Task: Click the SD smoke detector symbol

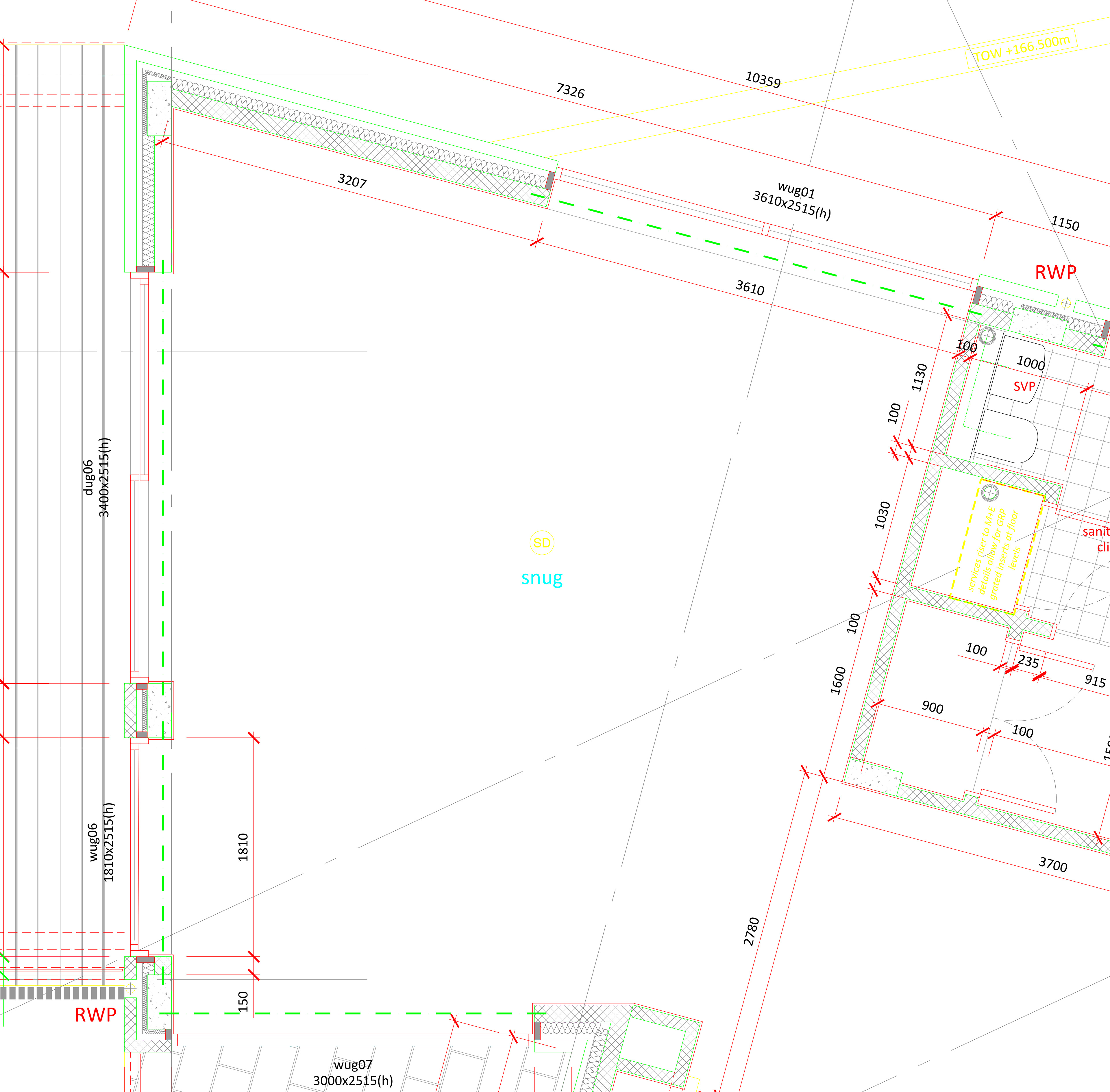Action: coord(541,543)
